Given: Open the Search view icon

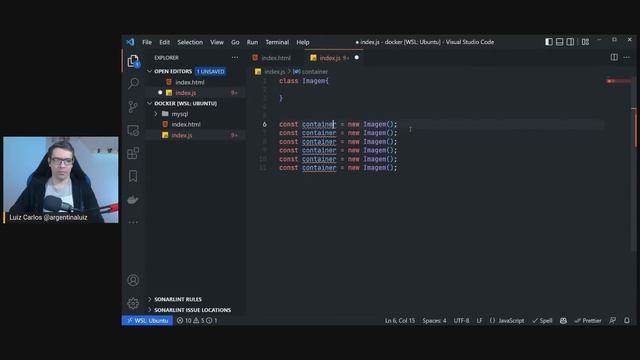Looking at the screenshot, I should (133, 84).
